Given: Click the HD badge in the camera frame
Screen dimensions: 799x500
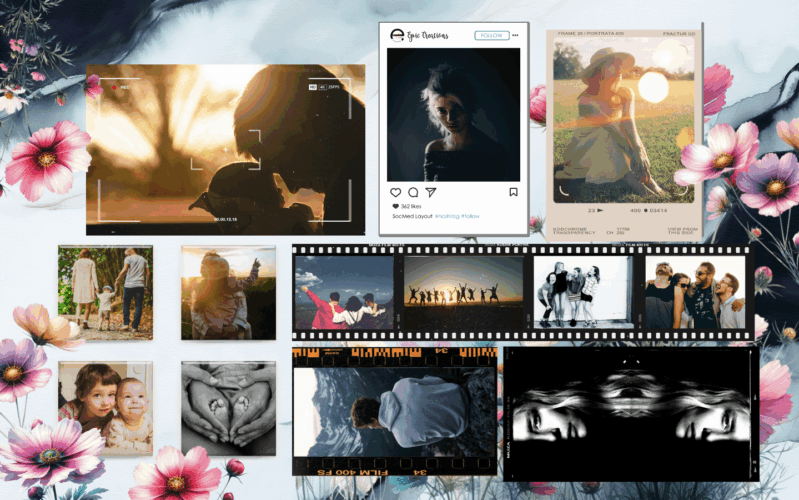Looking at the screenshot, I should [x=313, y=87].
